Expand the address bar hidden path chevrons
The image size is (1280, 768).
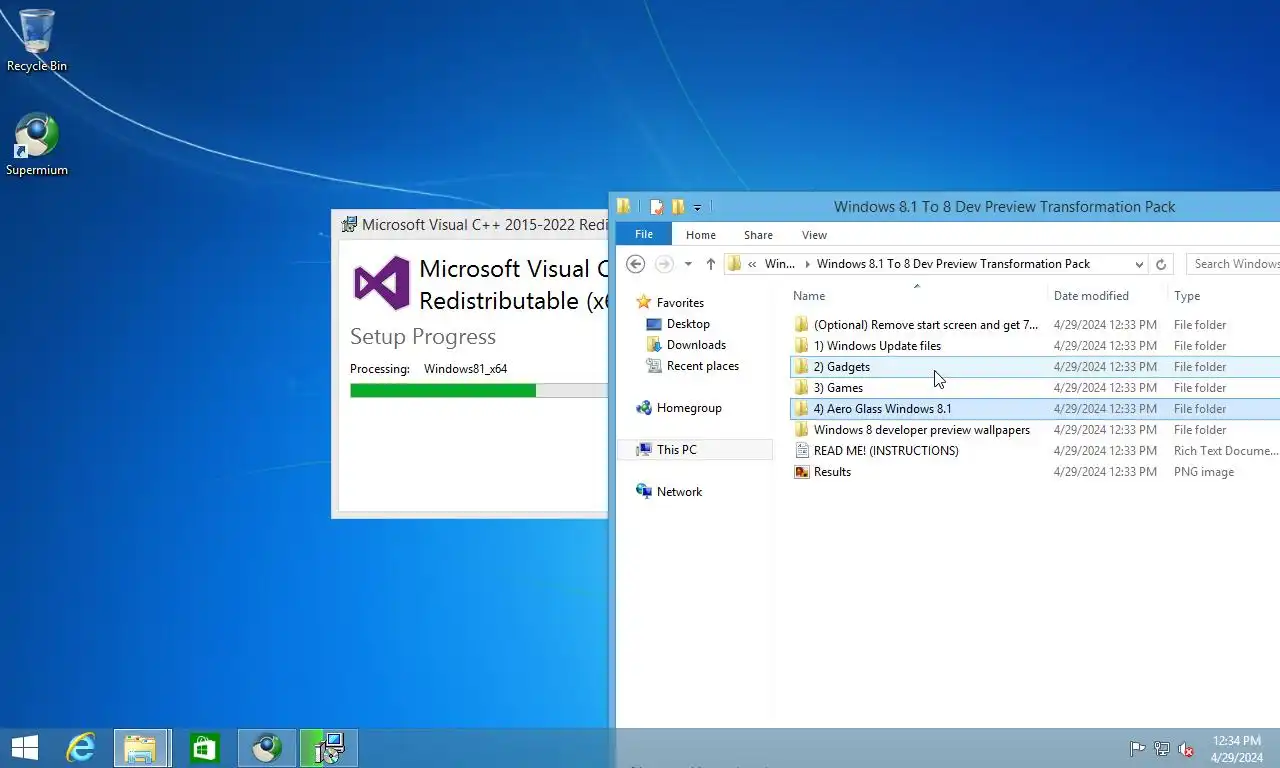pyautogui.click(x=752, y=264)
